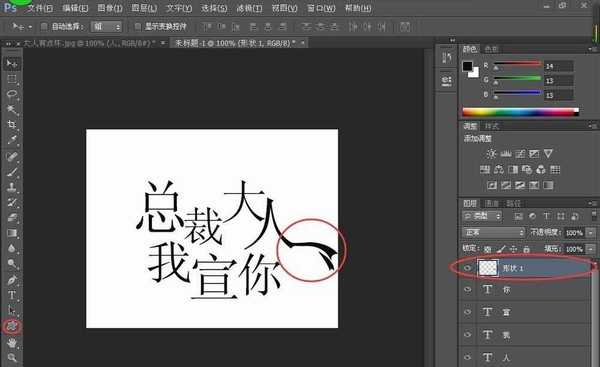
Task: Enable the 自动选择 checkbox
Action: pyautogui.click(x=44, y=26)
